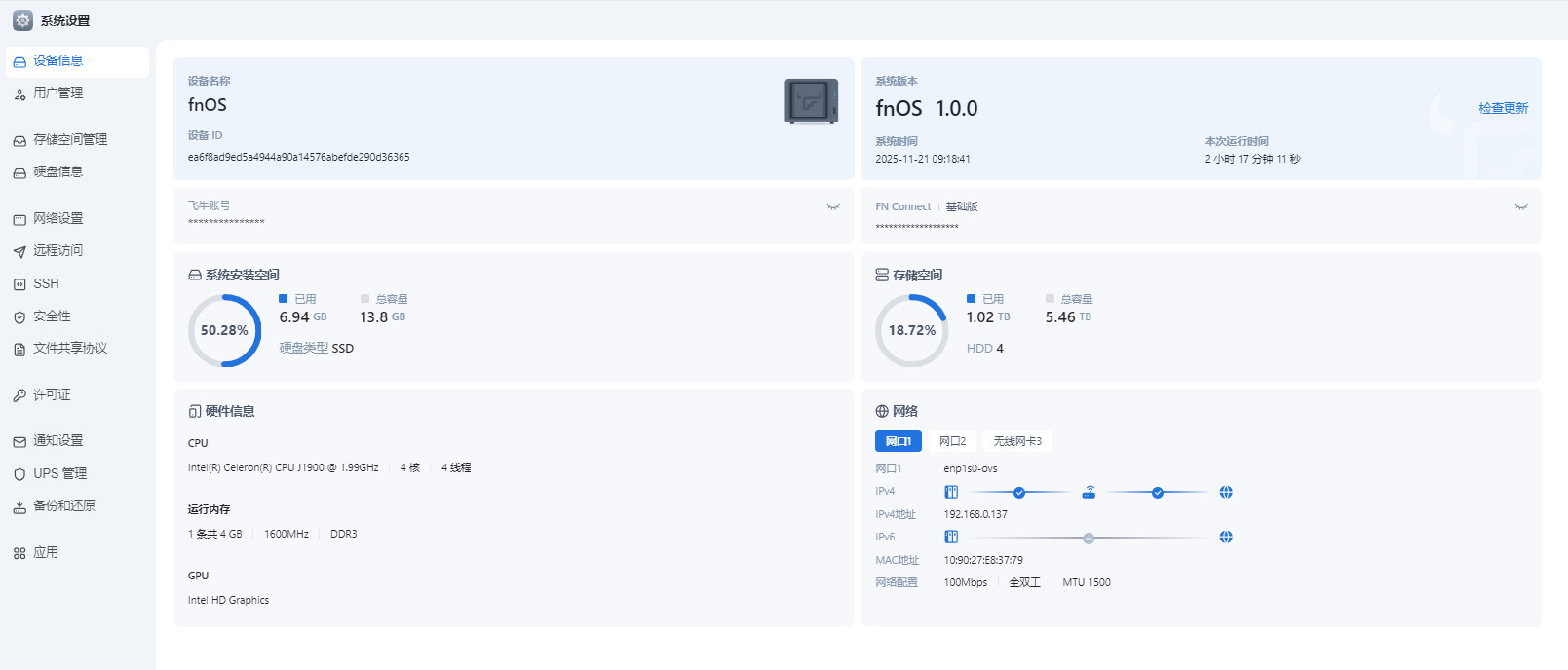
Task: Switch to the 无线网卡3 tab
Action: (1017, 441)
